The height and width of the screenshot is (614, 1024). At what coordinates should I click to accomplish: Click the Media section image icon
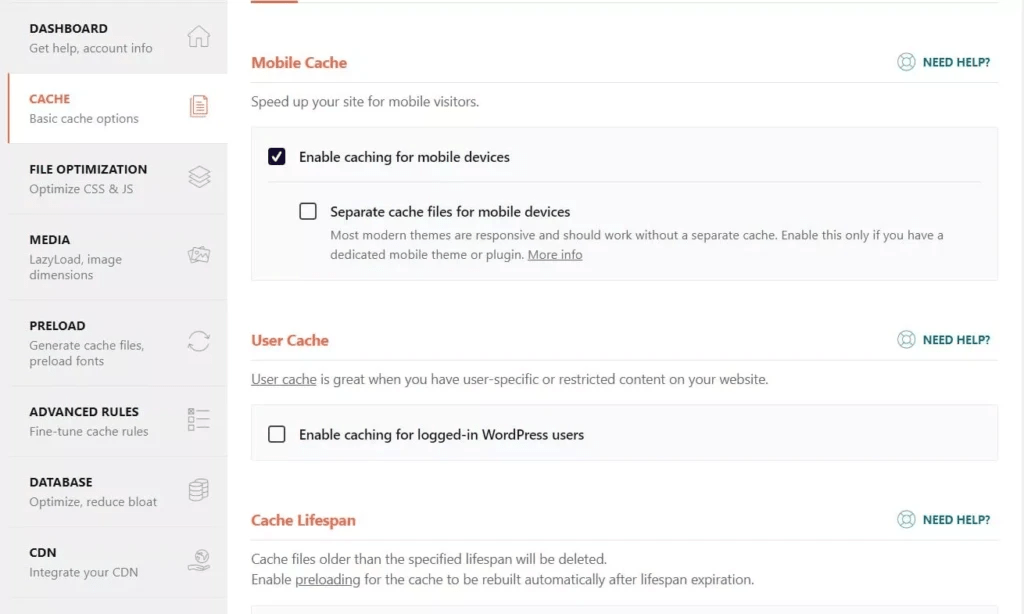199,255
